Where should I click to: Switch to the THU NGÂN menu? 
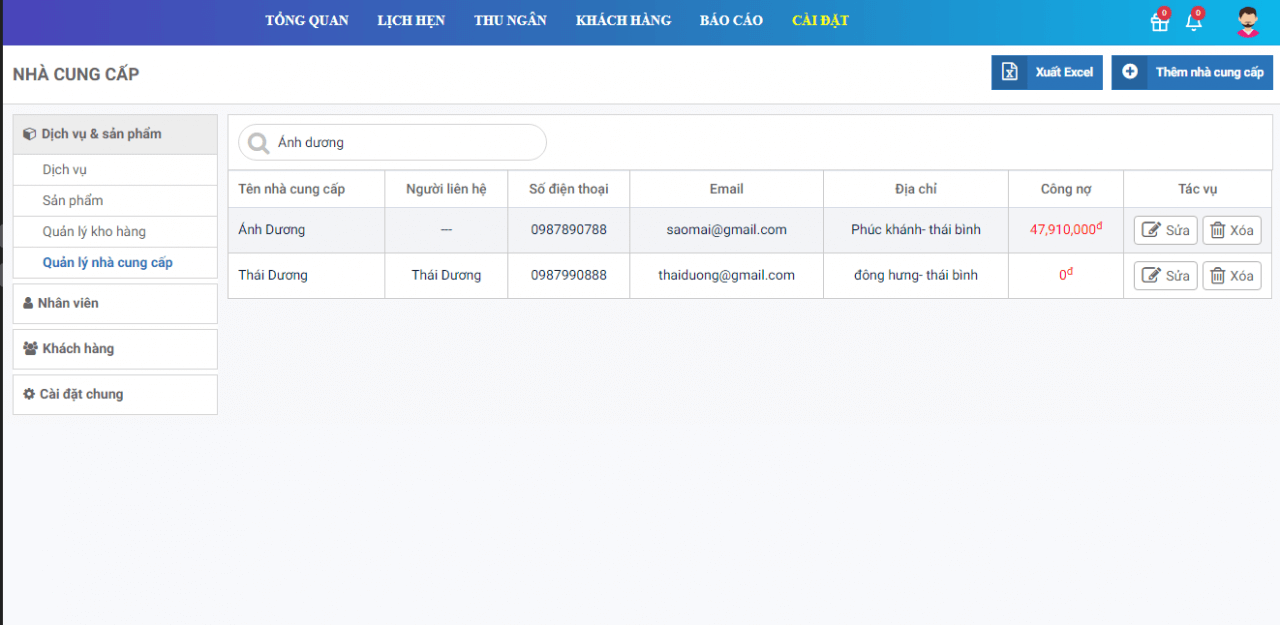coord(510,21)
